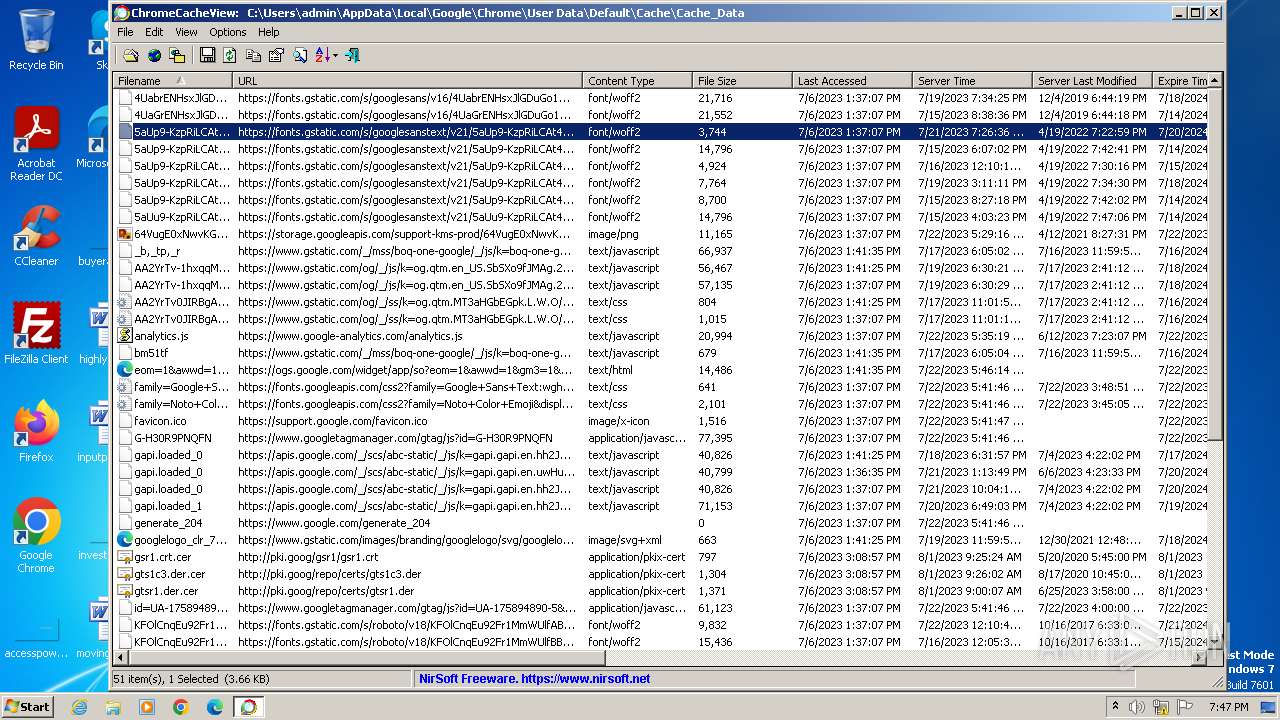
Task: Sort by the File Size column header
Action: (x=743, y=81)
